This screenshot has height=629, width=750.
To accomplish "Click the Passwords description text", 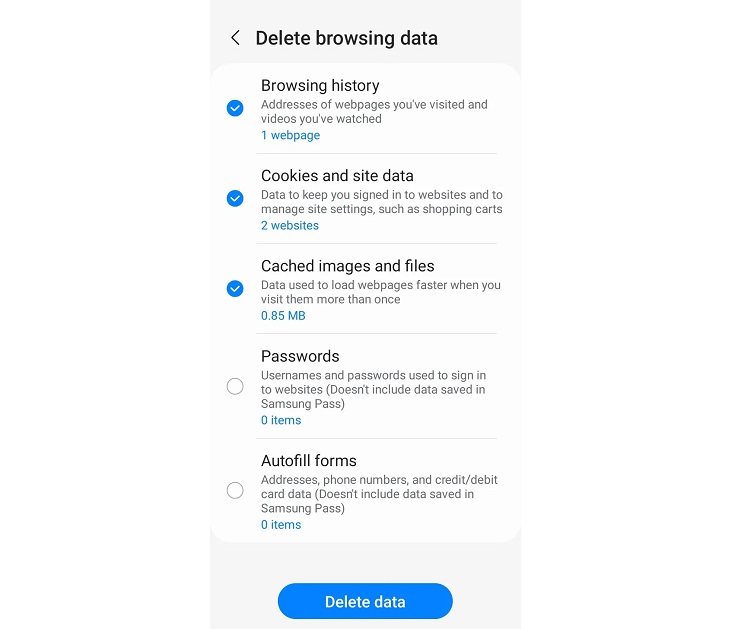I will tap(373, 389).
